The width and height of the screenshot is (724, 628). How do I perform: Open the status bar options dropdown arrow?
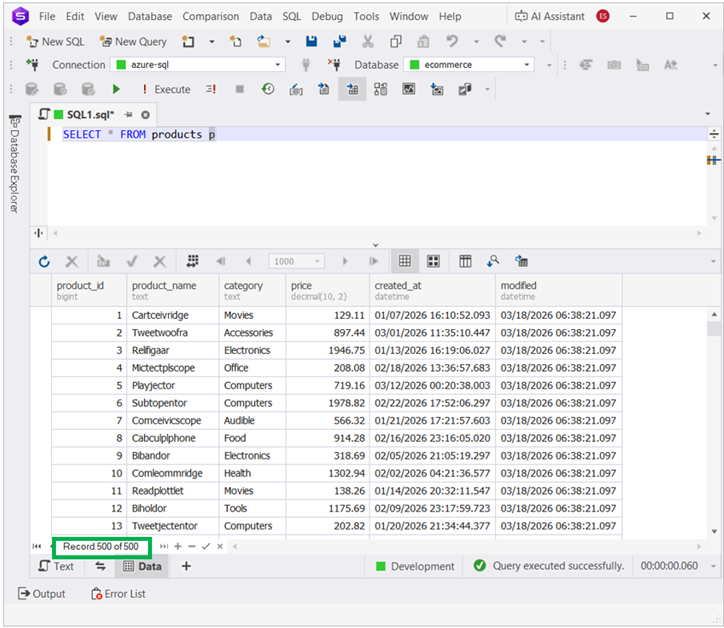click(x=713, y=566)
